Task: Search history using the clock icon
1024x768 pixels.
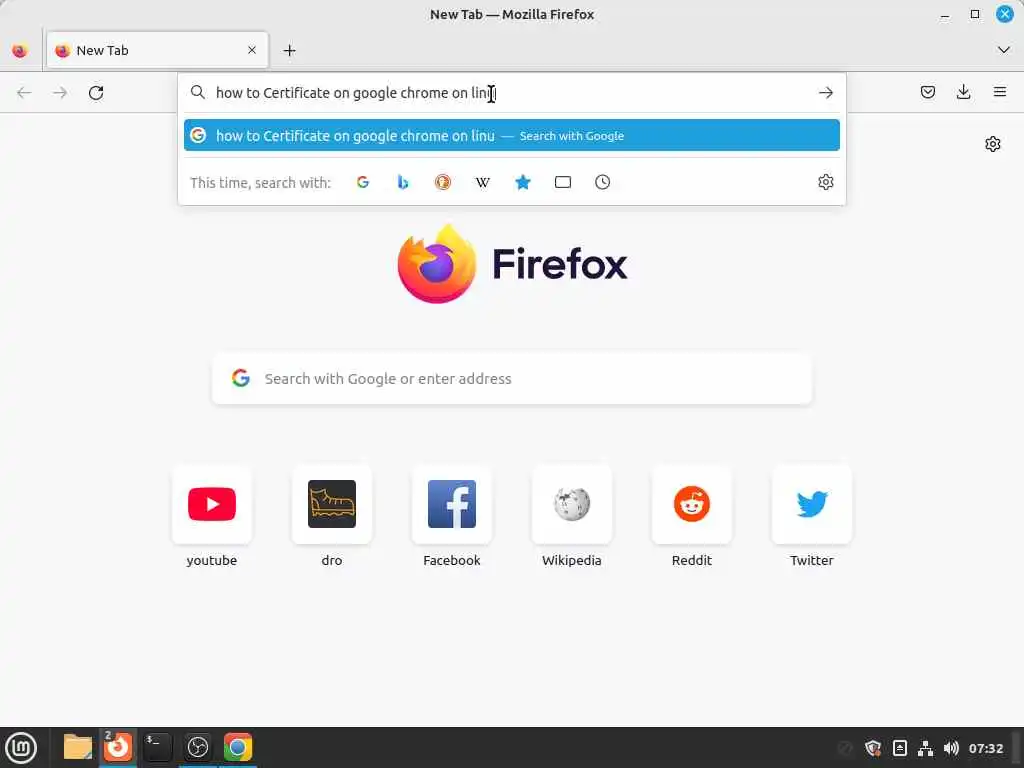Action: pyautogui.click(x=602, y=182)
